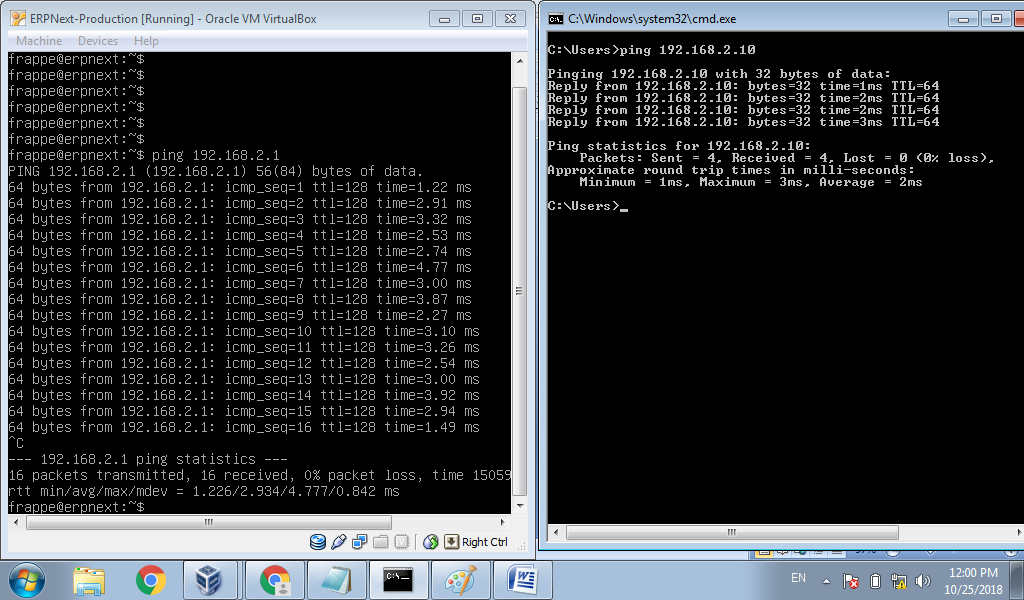Switch to the Command Prompt taskbar button
Screen dimensions: 1024x600
(398, 580)
